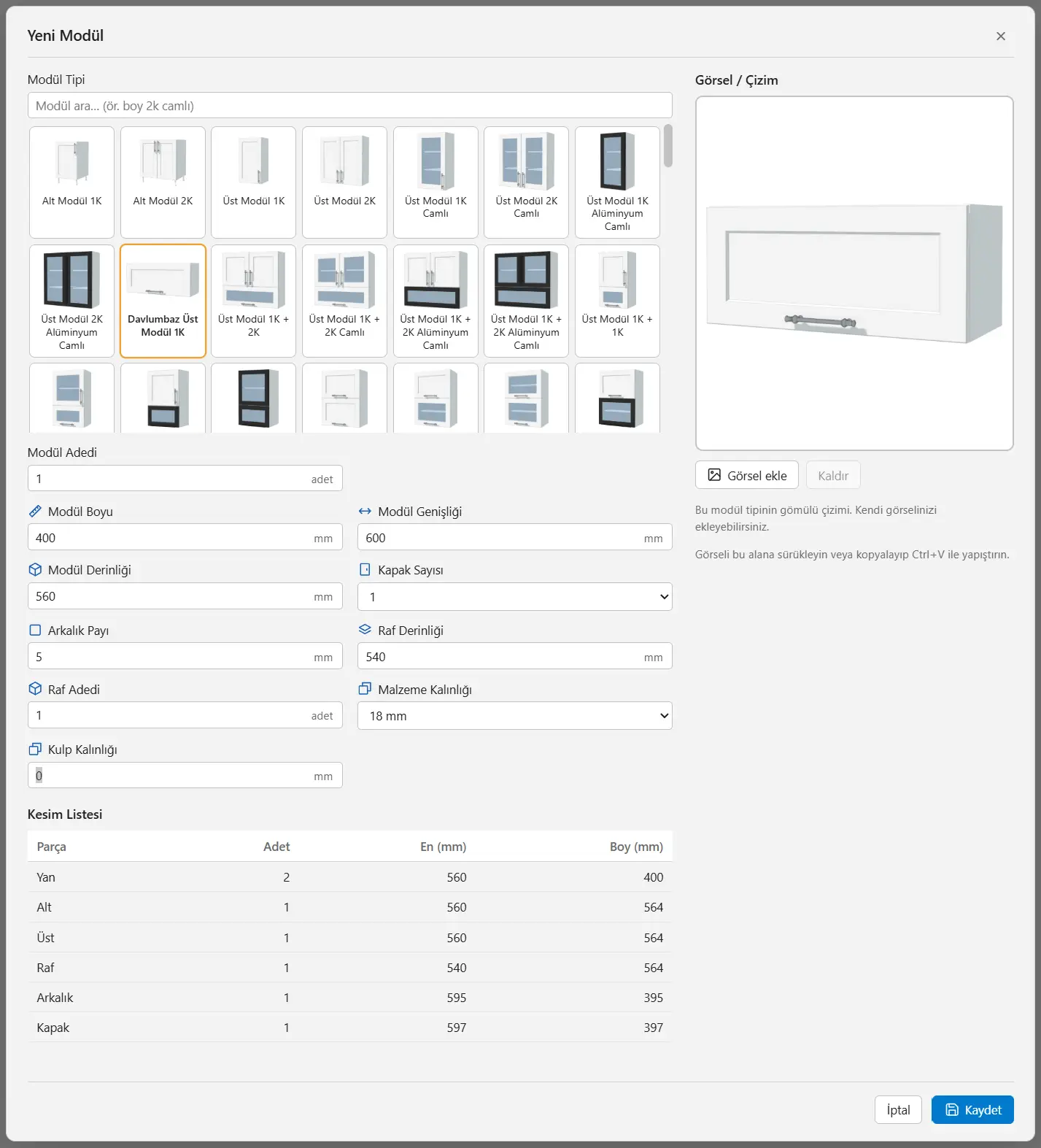Choose the Üst Modül 1K + 2K card
The width and height of the screenshot is (1041, 1148).
(x=253, y=301)
